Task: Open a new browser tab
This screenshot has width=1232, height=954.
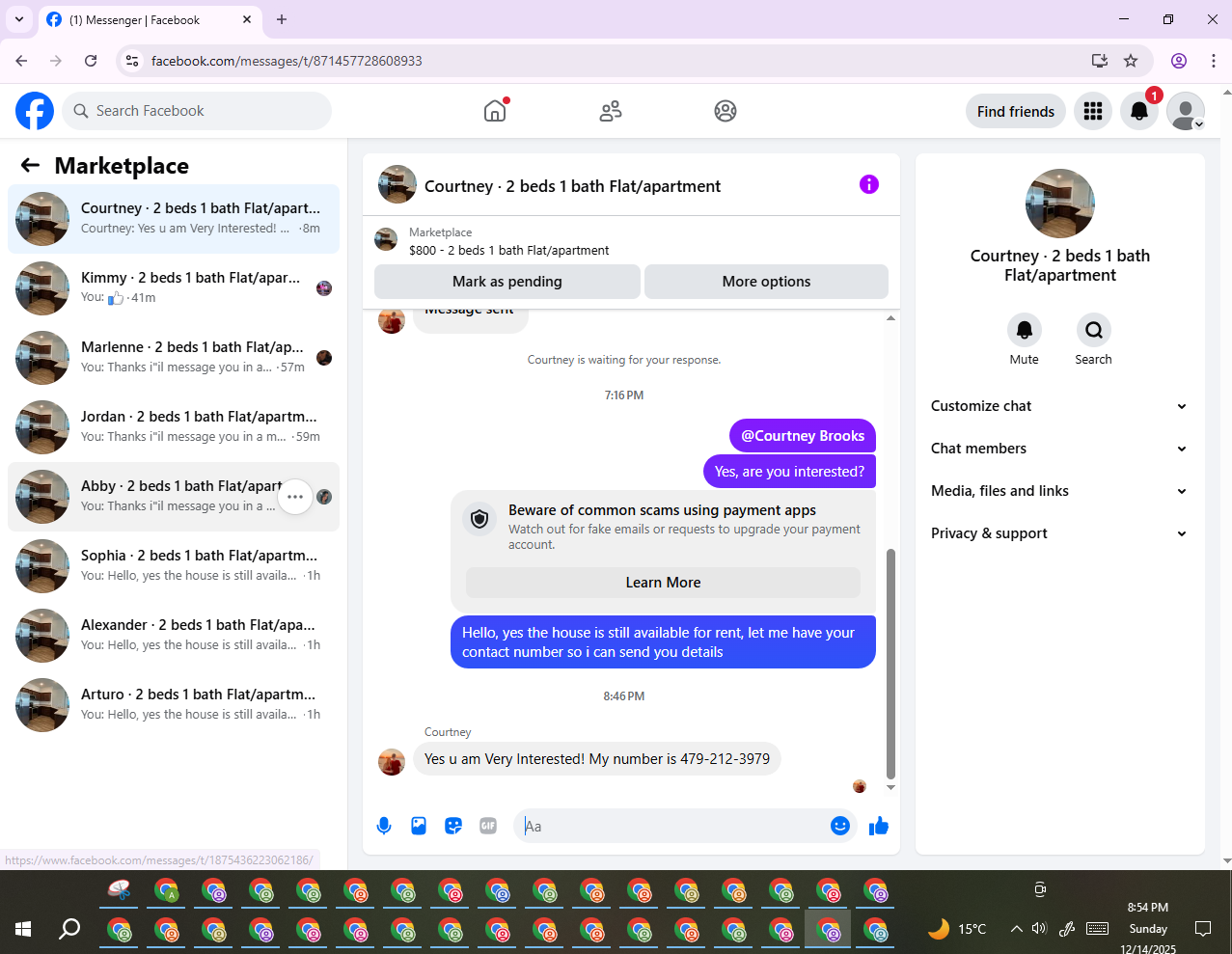Action: point(282,19)
